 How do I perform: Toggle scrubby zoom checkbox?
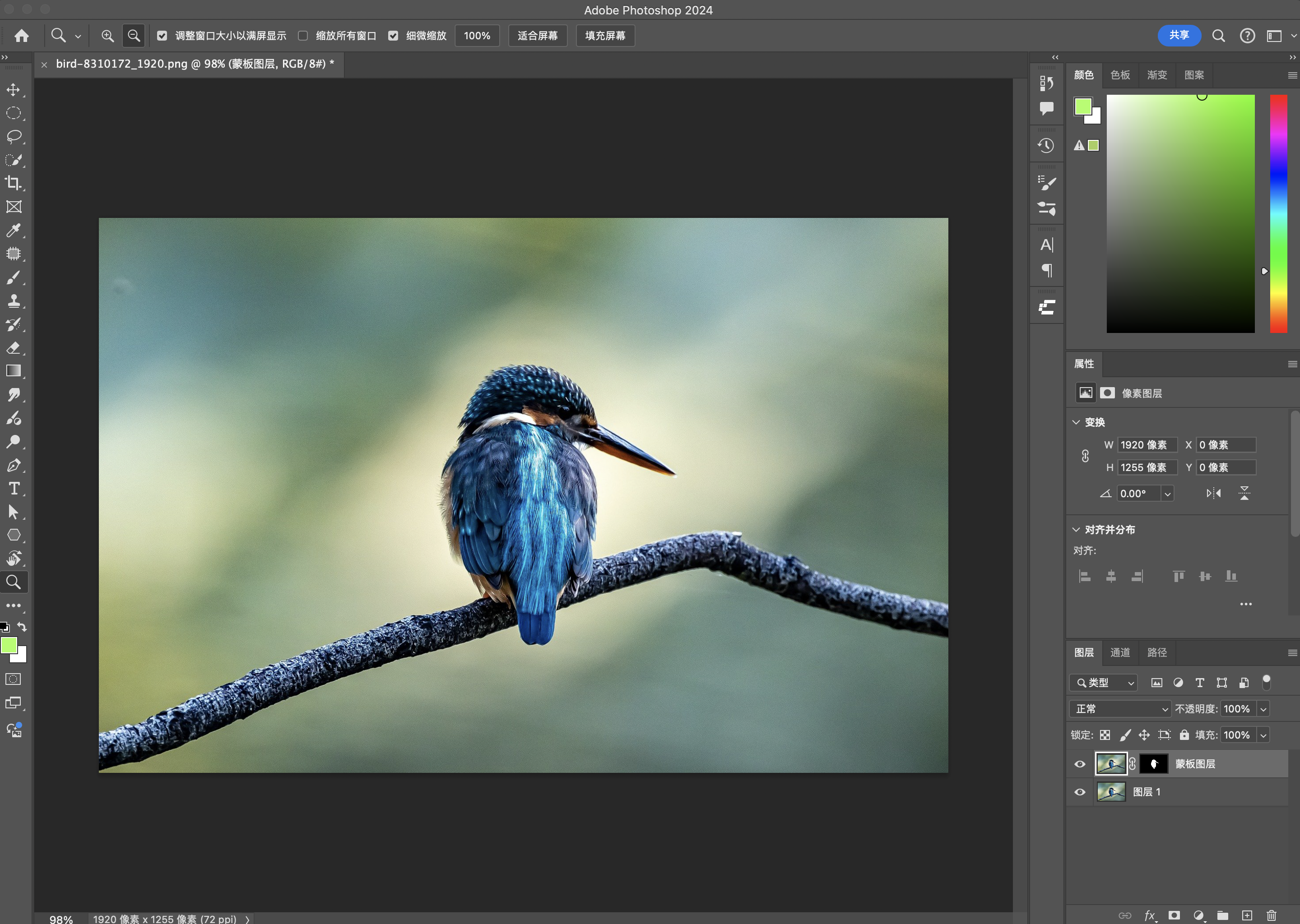click(393, 36)
